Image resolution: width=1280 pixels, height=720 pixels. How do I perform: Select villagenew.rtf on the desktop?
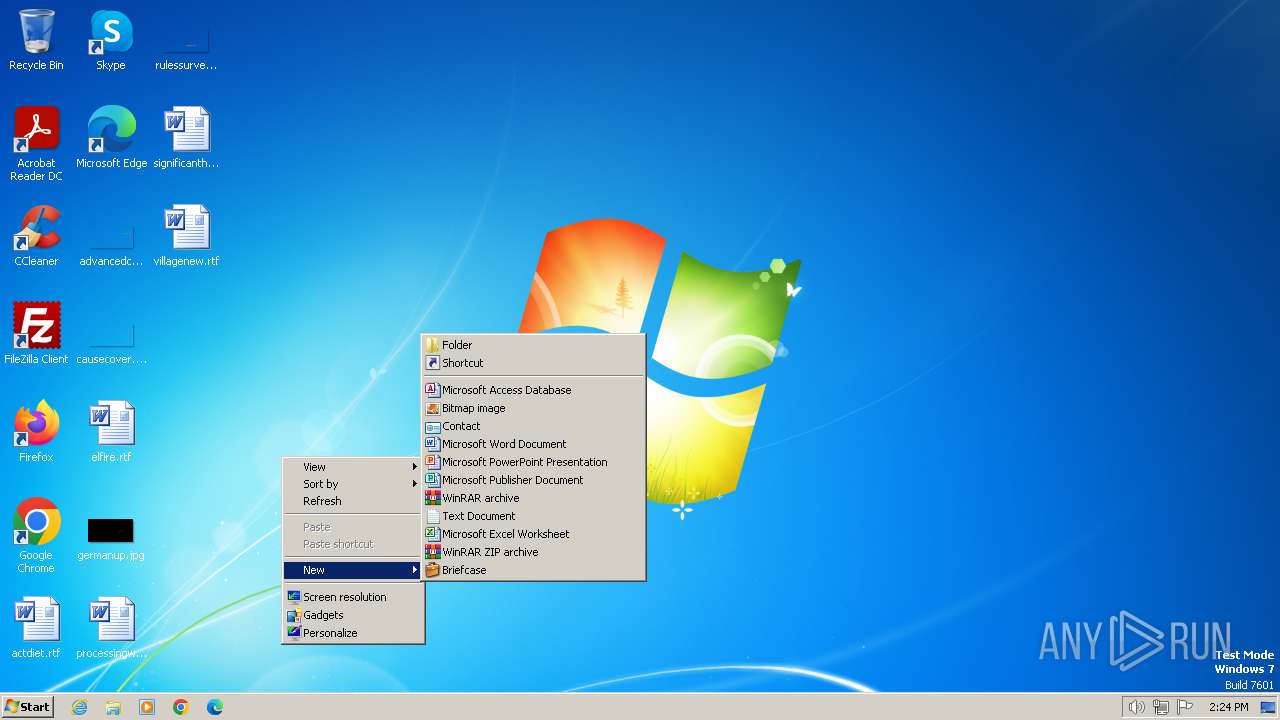(186, 236)
